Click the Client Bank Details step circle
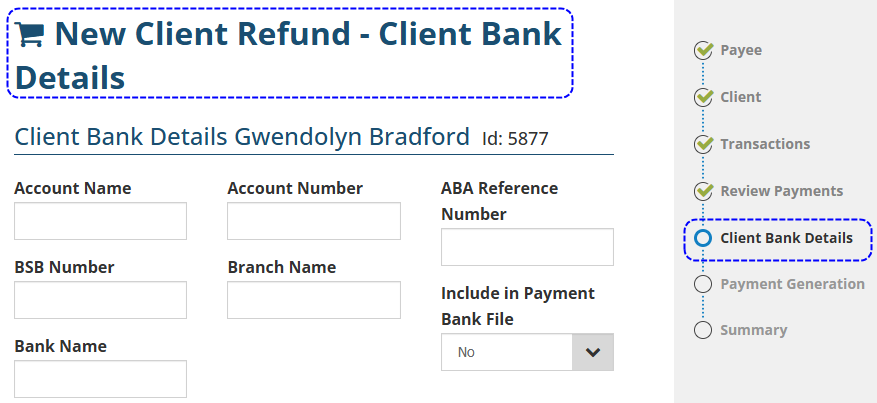The height and width of the screenshot is (403, 877). [x=703, y=238]
